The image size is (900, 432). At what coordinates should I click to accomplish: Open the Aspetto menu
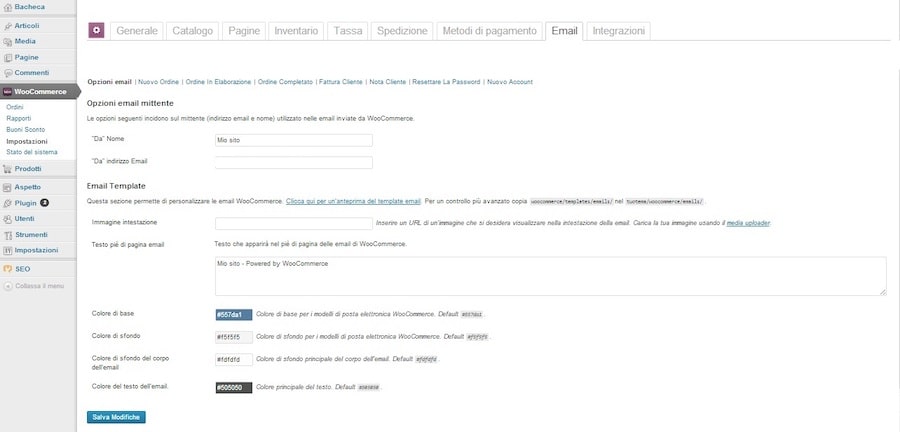point(28,187)
